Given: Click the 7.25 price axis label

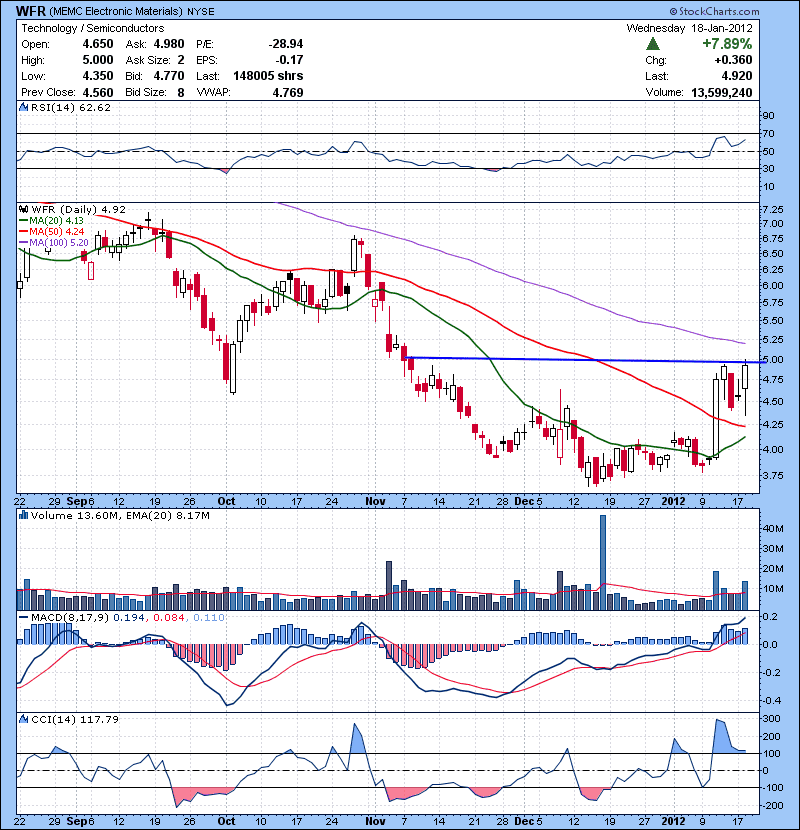Looking at the screenshot, I should pos(773,210).
